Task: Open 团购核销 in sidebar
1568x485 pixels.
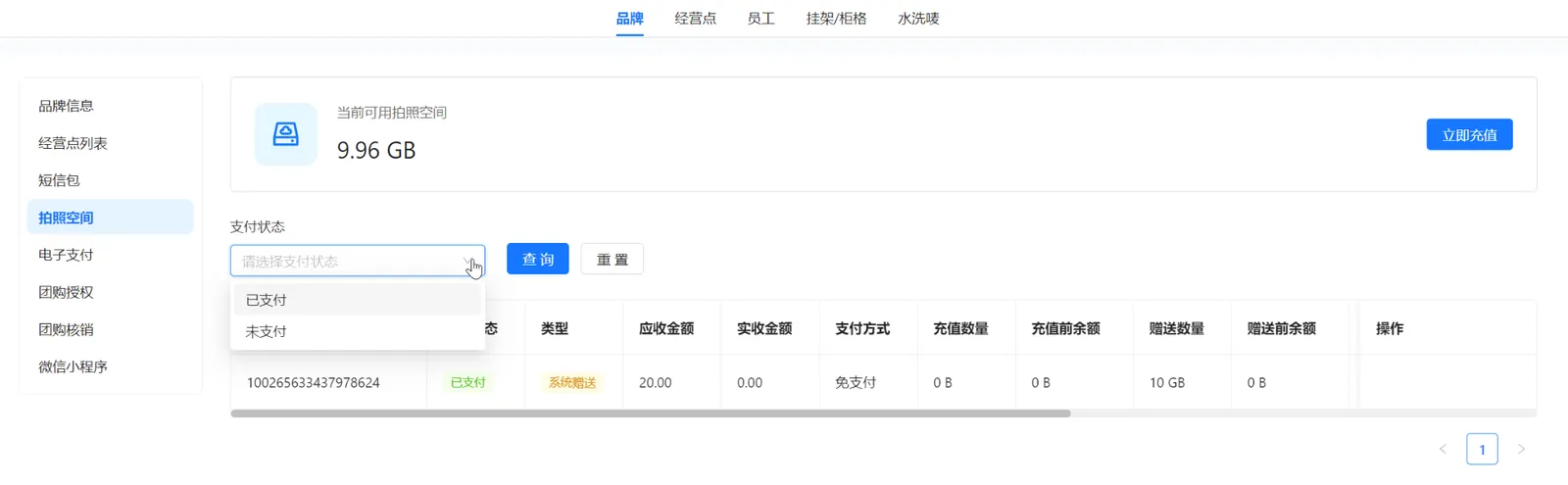Action: pos(110,329)
